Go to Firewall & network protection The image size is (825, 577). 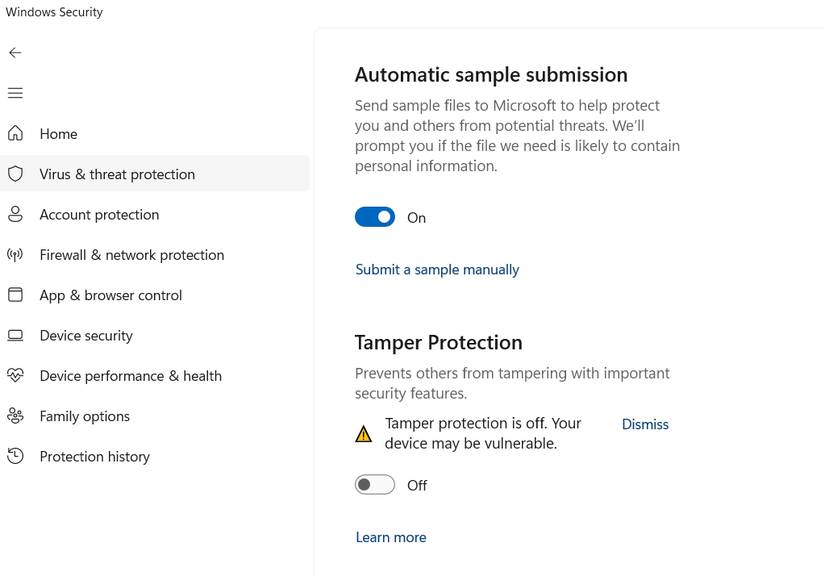point(132,255)
